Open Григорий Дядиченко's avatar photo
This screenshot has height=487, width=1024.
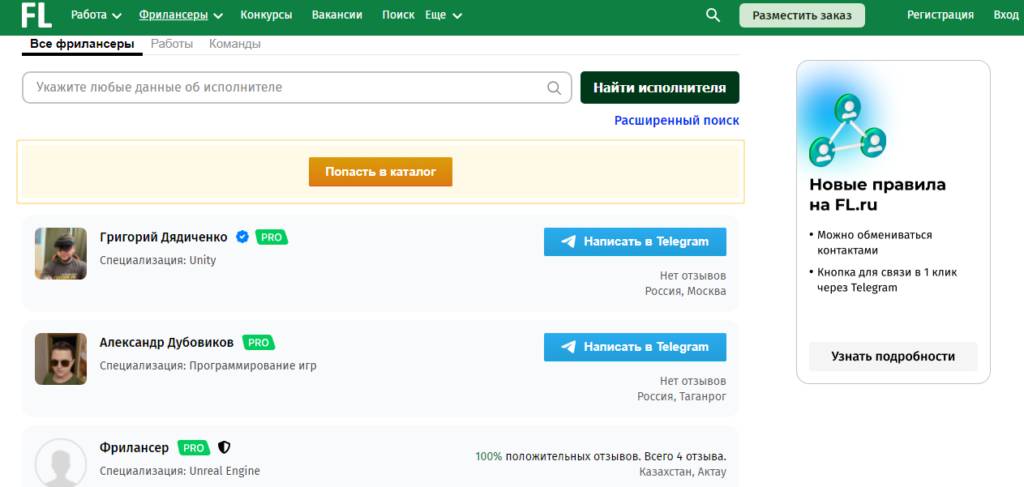click(x=61, y=254)
